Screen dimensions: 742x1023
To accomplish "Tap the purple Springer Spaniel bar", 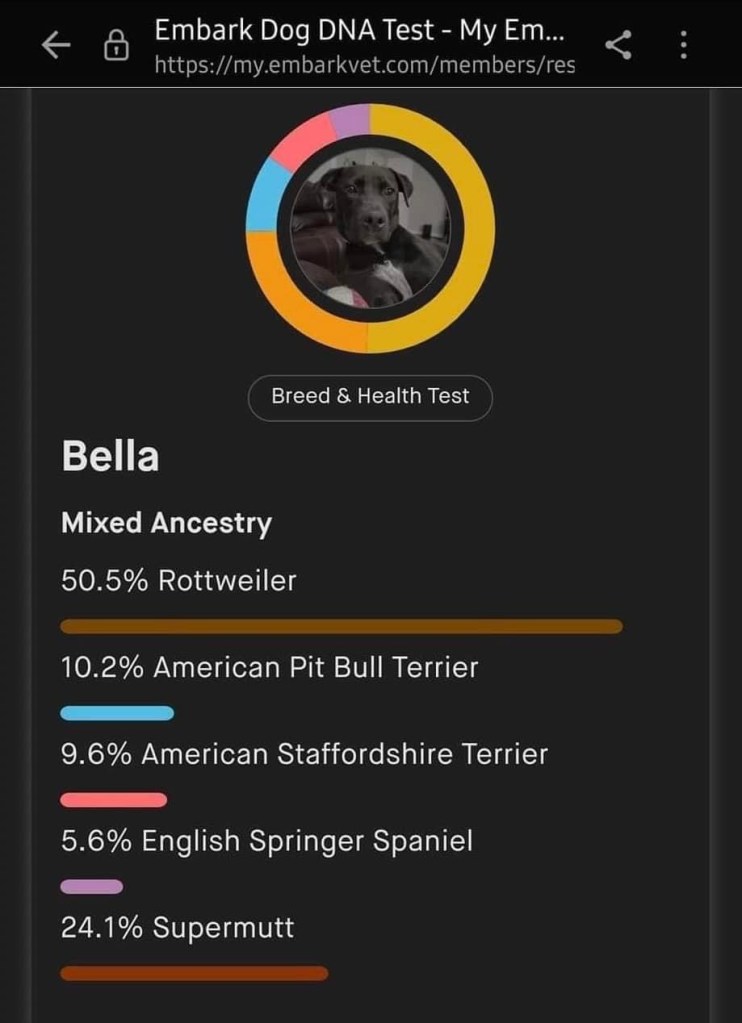I will (92, 886).
